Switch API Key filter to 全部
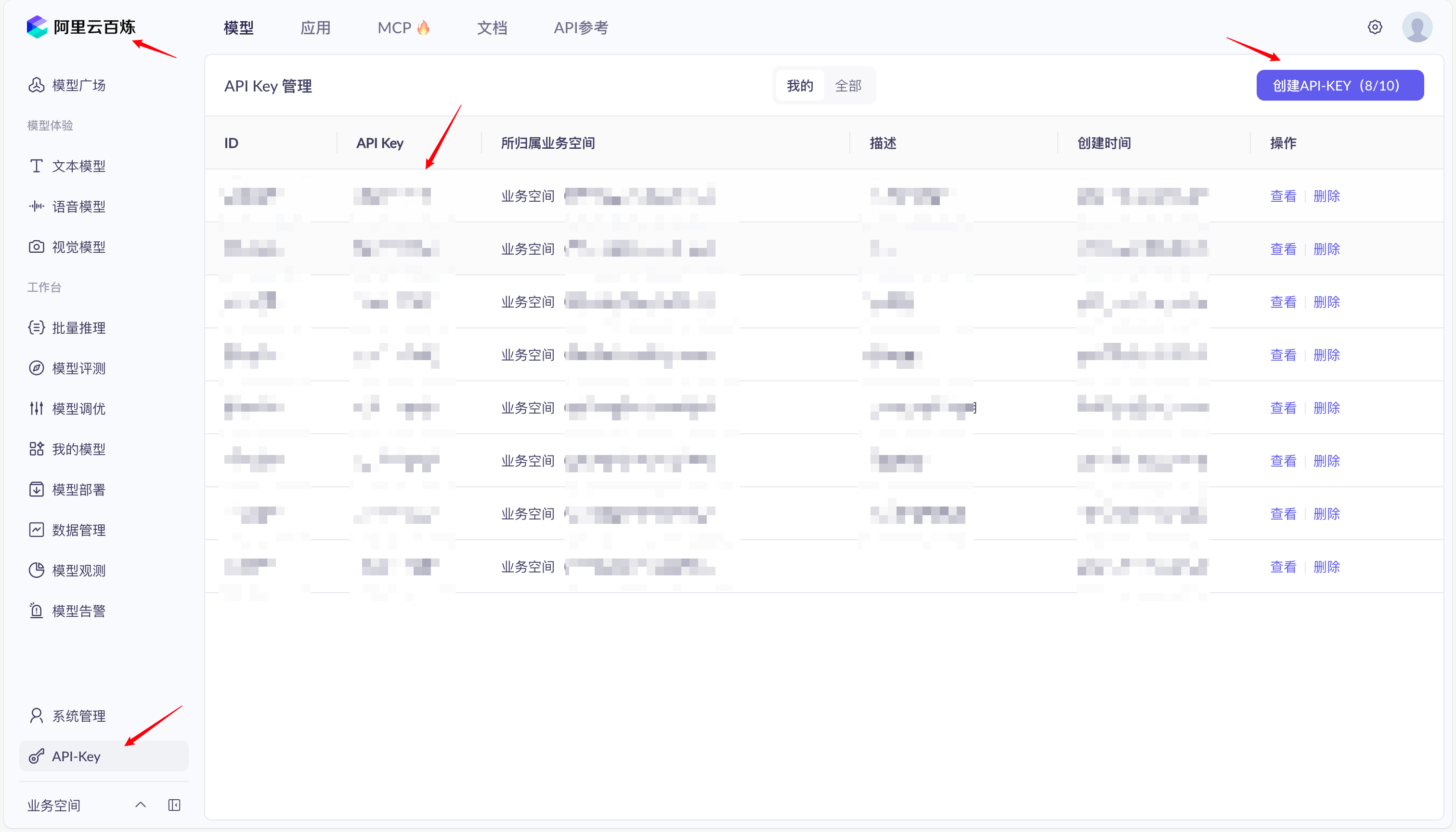Screen dimensions: 1456x832 pyautogui.click(x=848, y=85)
